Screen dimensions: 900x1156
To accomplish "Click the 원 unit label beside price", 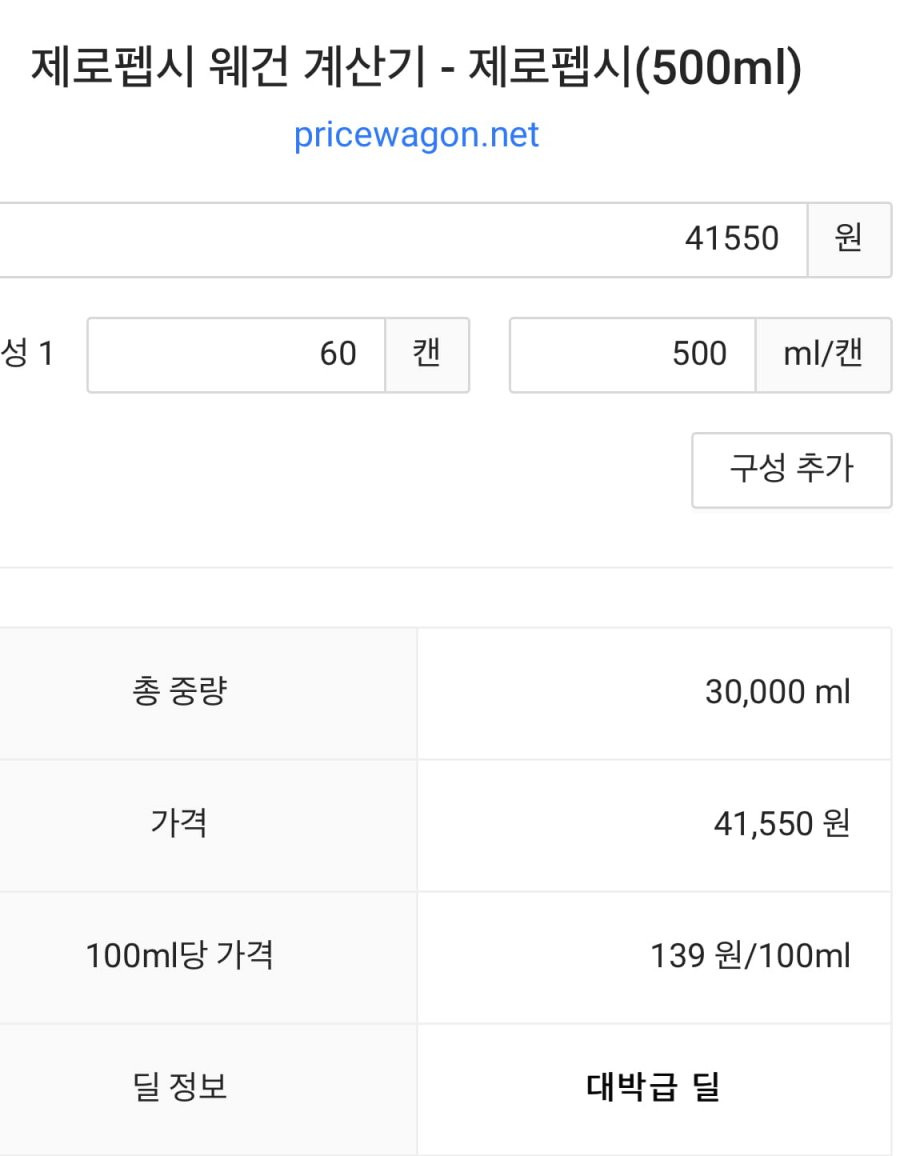I will pos(848,239).
